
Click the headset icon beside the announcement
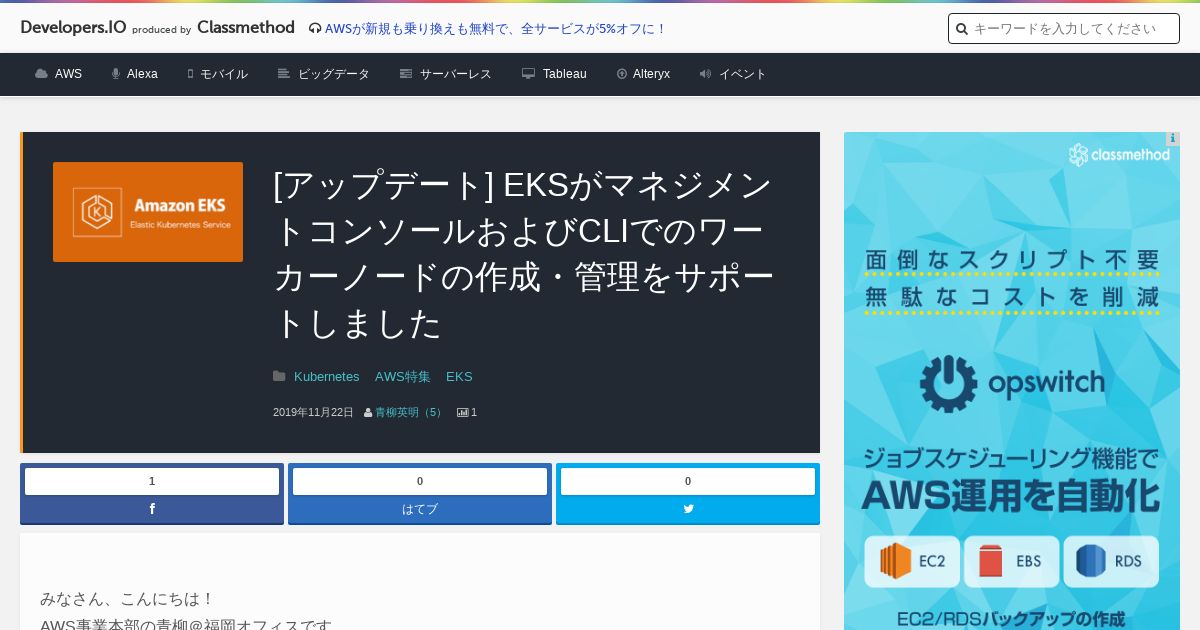click(x=315, y=29)
